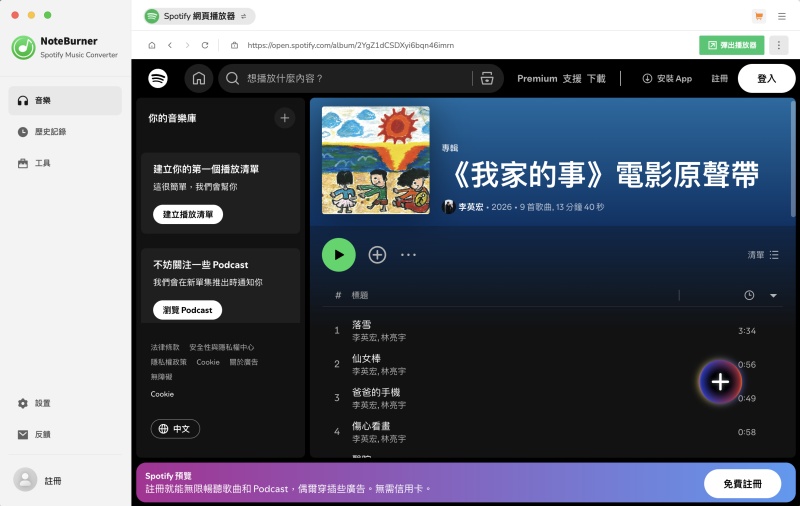Click the NoteBurner app logo
This screenshot has height=506, width=800.
(x=23, y=47)
